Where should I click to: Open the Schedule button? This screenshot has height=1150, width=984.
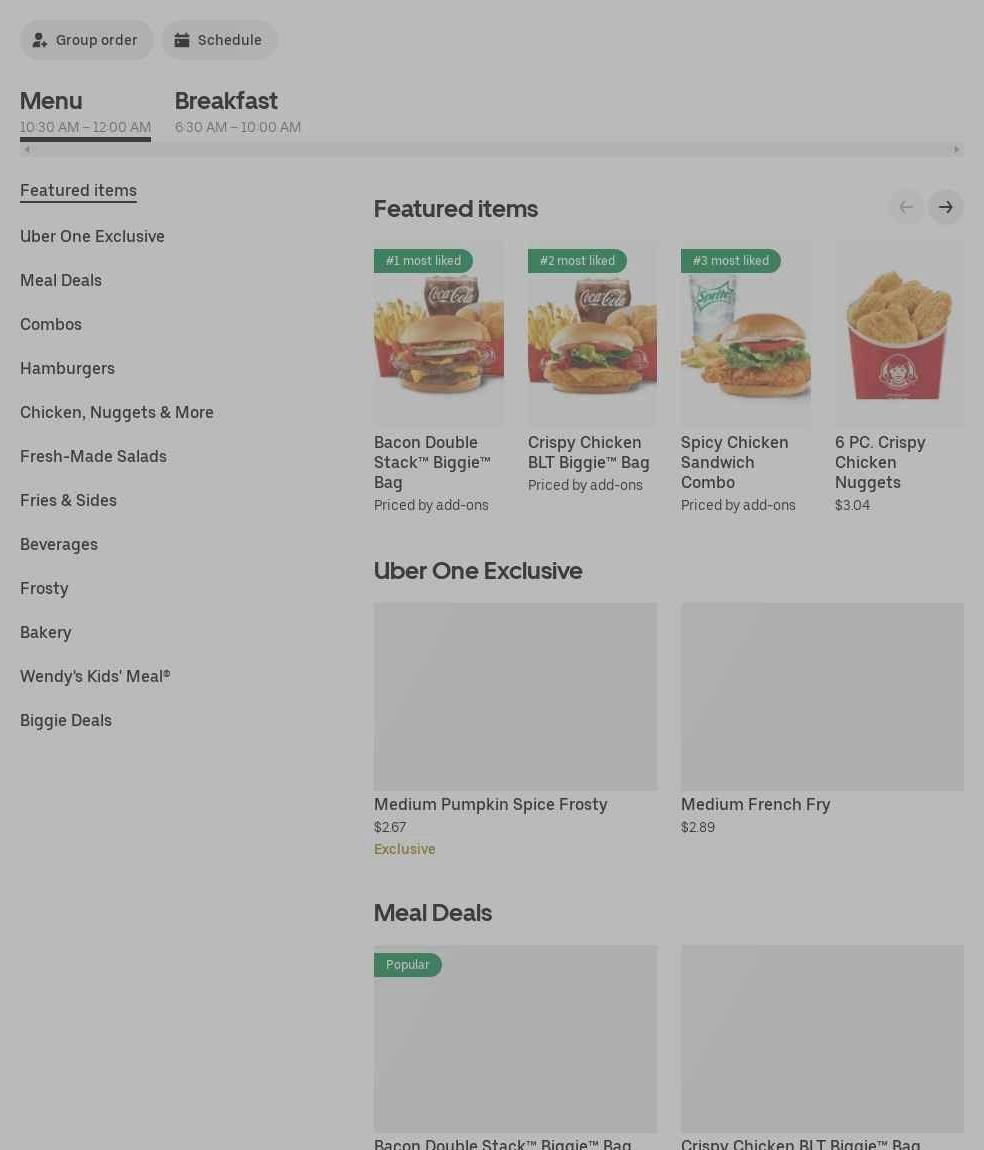pos(219,40)
